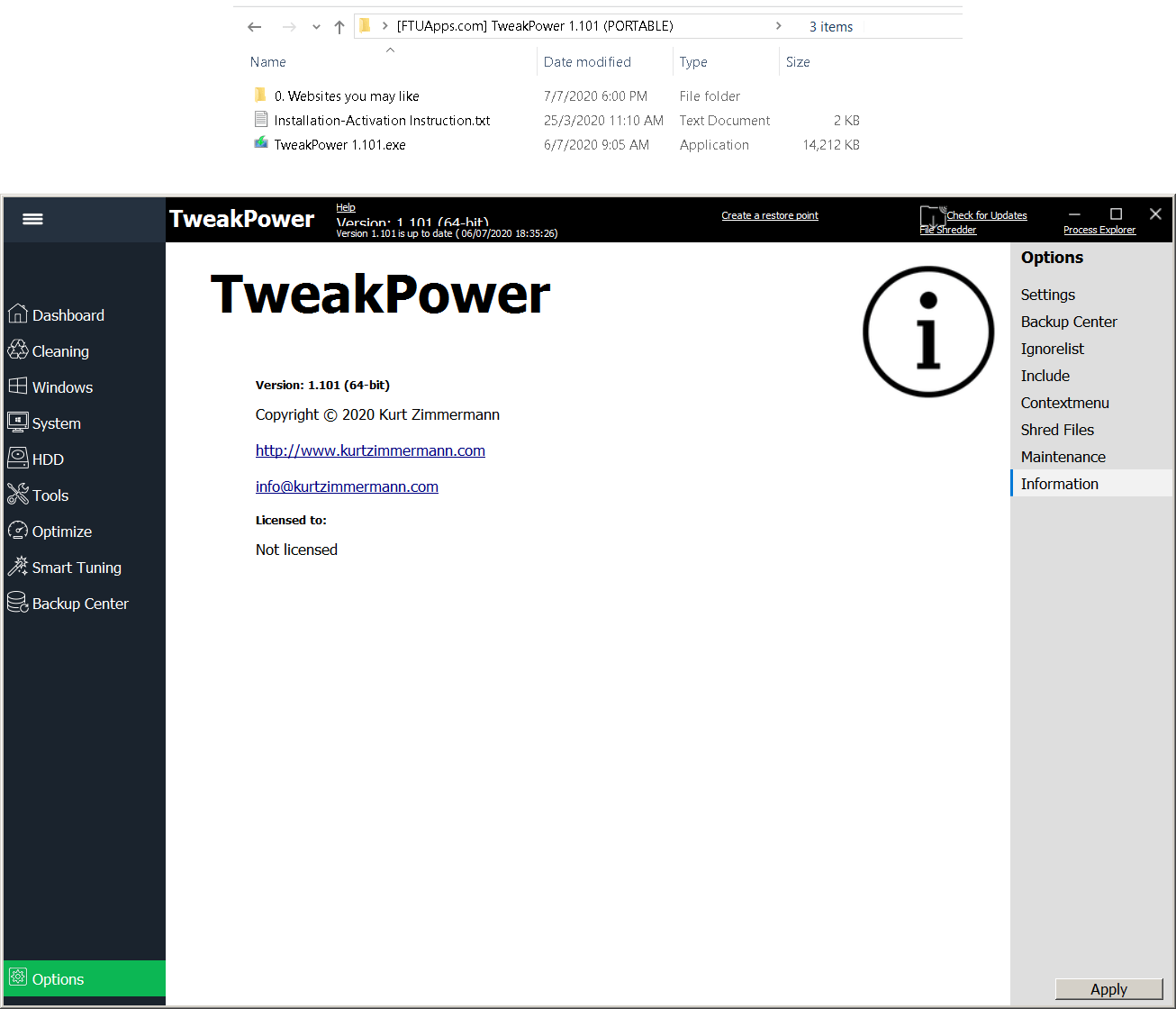Image resolution: width=1176 pixels, height=1009 pixels.
Task: Minimize the TweakPower window
Action: point(1074,214)
